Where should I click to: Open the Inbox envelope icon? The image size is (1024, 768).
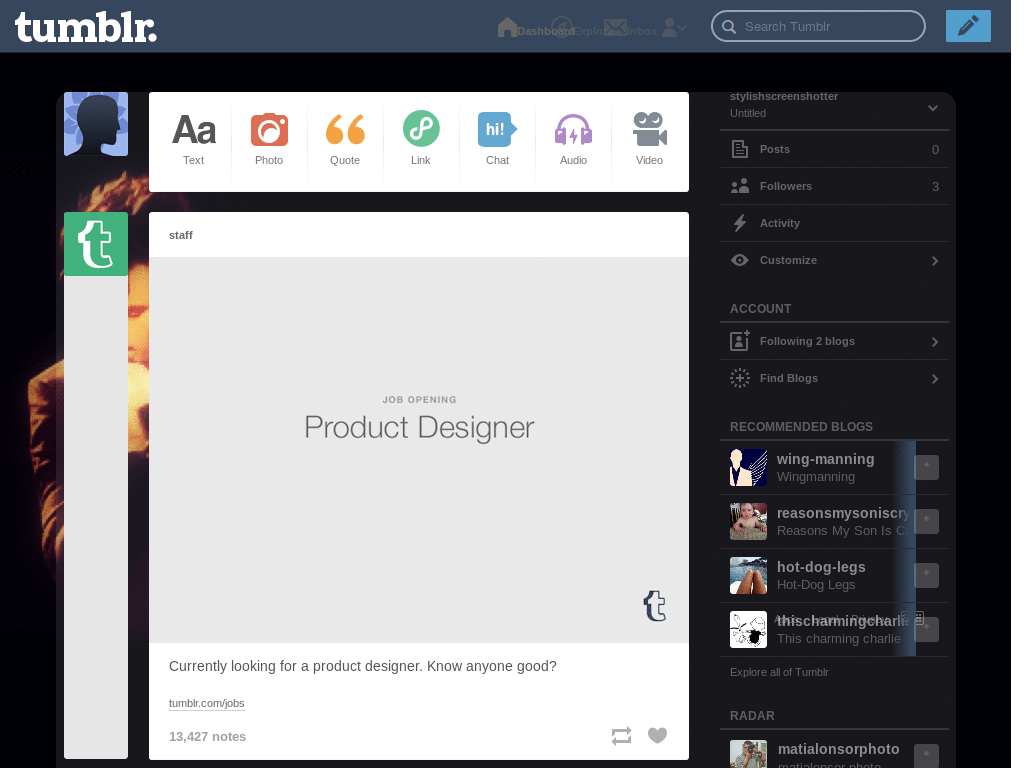click(x=615, y=27)
